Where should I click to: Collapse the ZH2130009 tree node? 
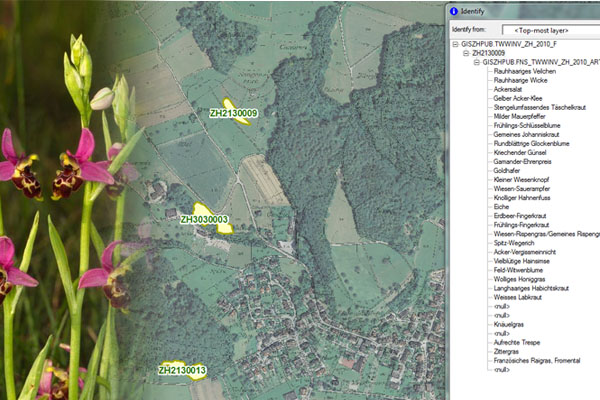pyautogui.click(x=465, y=53)
